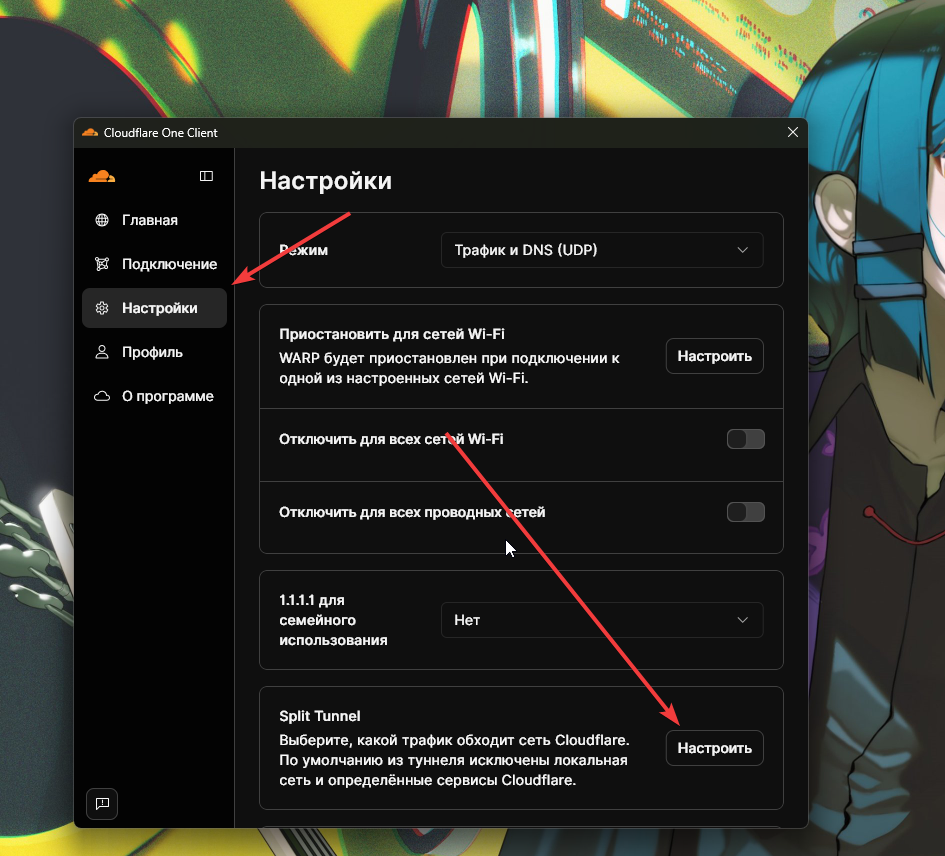Open the О программе page
The height and width of the screenshot is (856, 945).
pyautogui.click(x=154, y=396)
